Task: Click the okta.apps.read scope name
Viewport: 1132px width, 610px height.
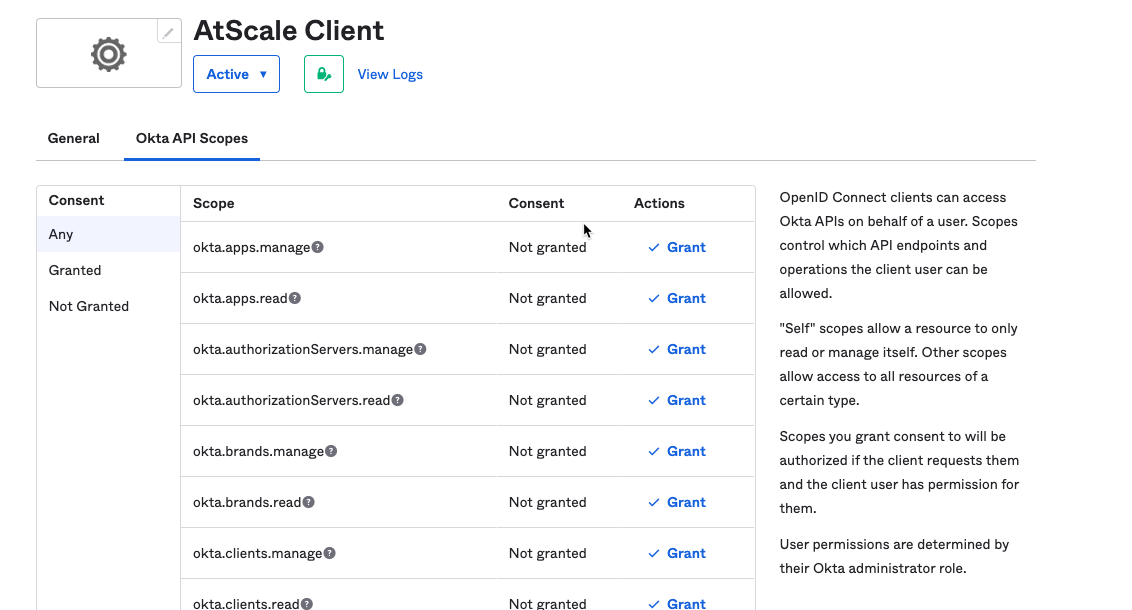Action: pos(240,298)
